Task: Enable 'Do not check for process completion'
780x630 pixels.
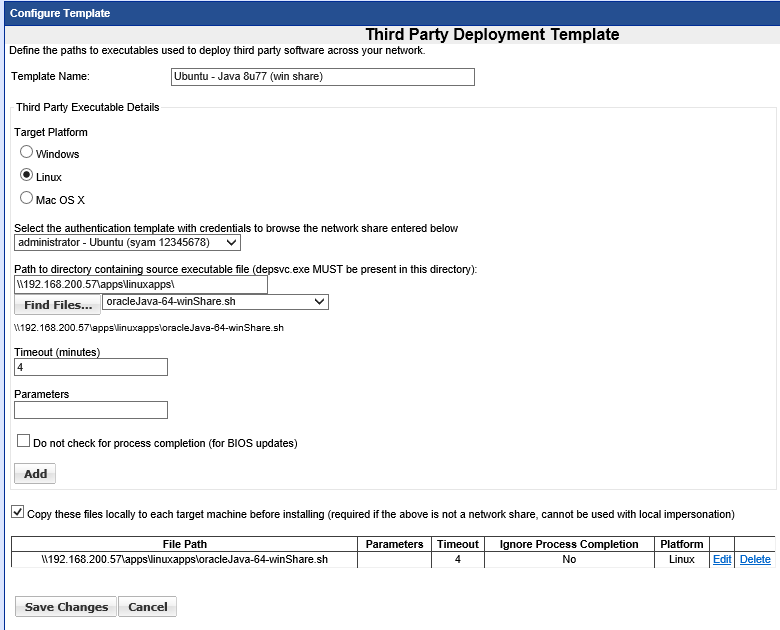Action: tap(24, 441)
